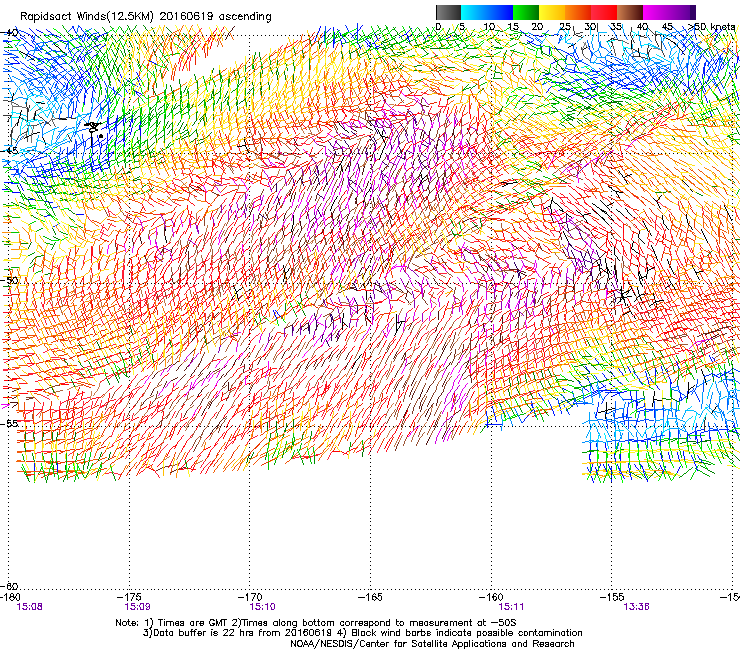Click the black station marker near -176, -44

(94, 127)
